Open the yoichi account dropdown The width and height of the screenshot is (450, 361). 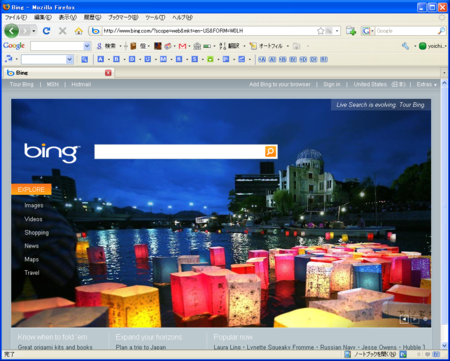coord(433,46)
